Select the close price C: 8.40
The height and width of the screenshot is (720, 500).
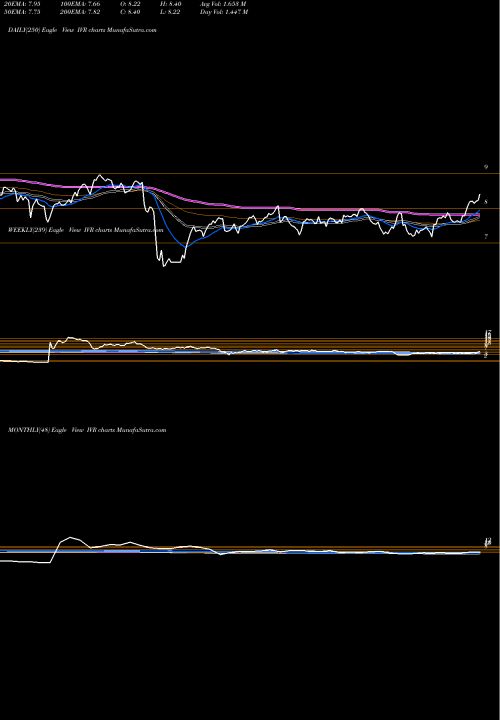(130, 12)
